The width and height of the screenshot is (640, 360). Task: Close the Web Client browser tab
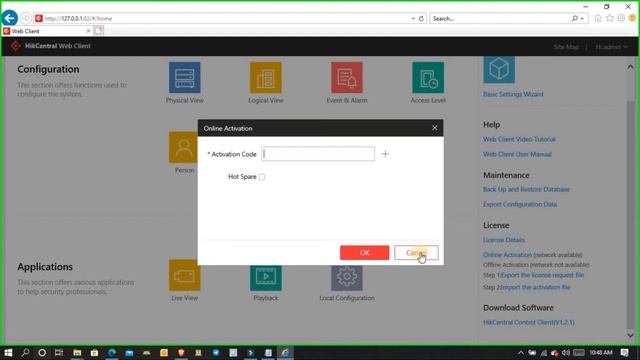click(x=88, y=31)
